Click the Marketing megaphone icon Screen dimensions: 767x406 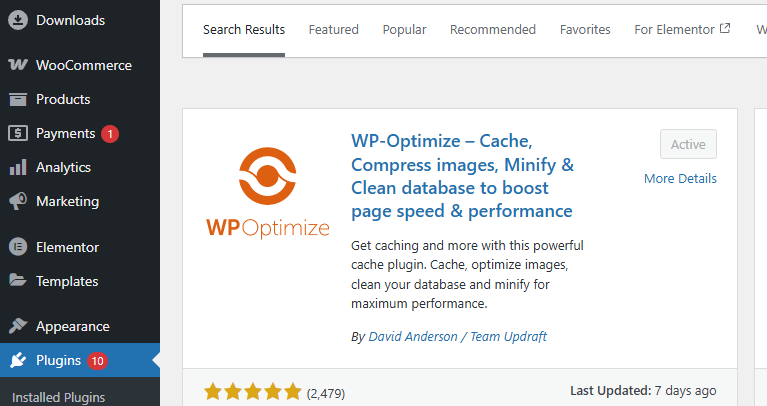(x=18, y=201)
